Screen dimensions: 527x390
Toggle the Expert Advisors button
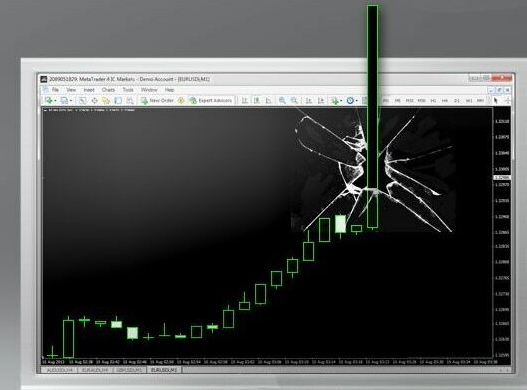pyautogui.click(x=211, y=100)
